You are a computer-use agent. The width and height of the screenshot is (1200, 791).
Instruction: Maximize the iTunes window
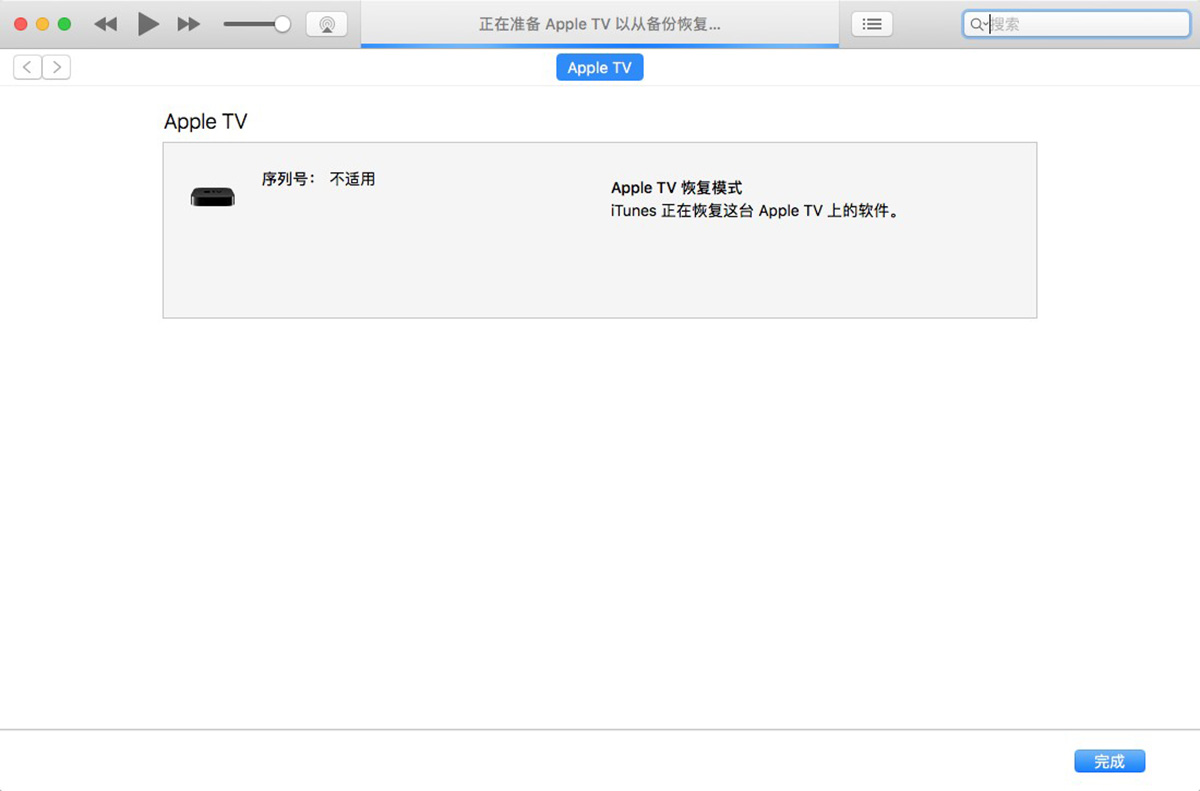click(64, 24)
